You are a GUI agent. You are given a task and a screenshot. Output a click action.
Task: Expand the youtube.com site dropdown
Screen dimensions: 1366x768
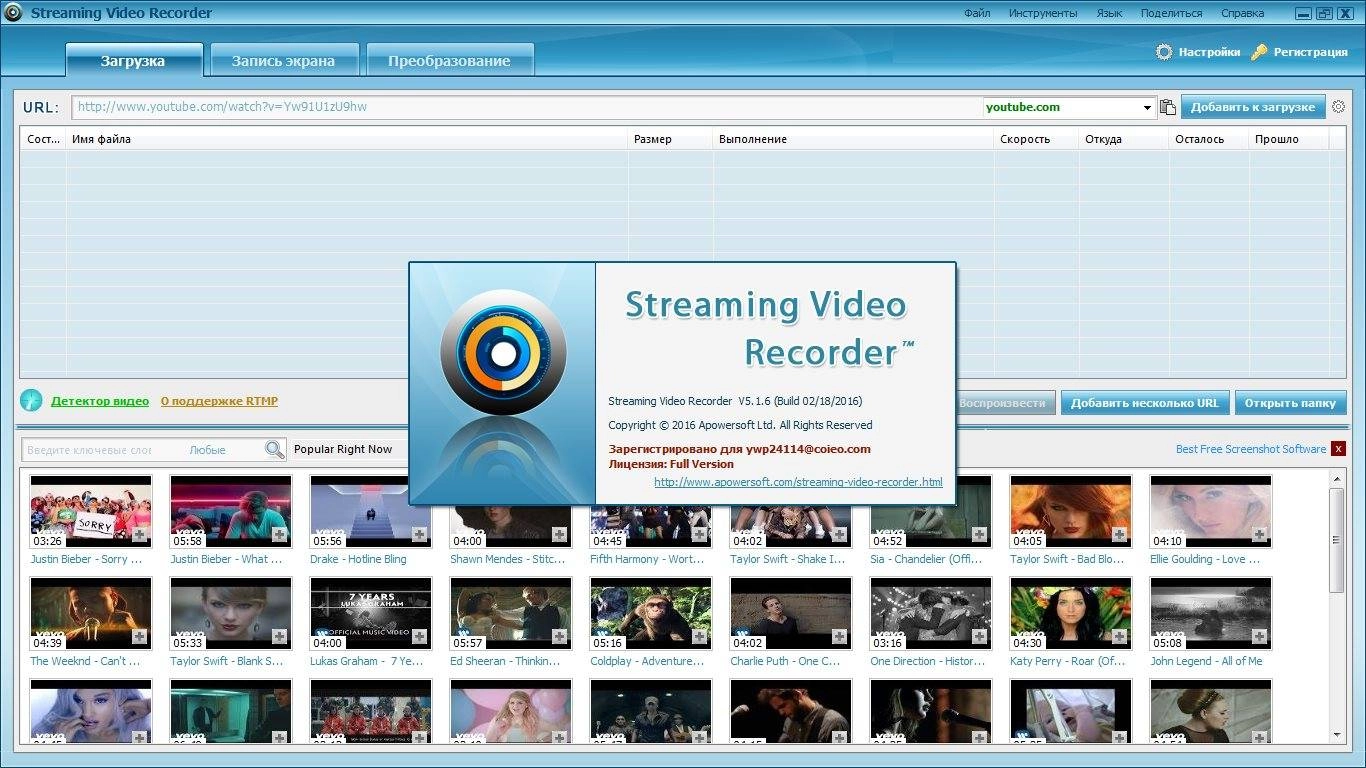(x=1147, y=108)
